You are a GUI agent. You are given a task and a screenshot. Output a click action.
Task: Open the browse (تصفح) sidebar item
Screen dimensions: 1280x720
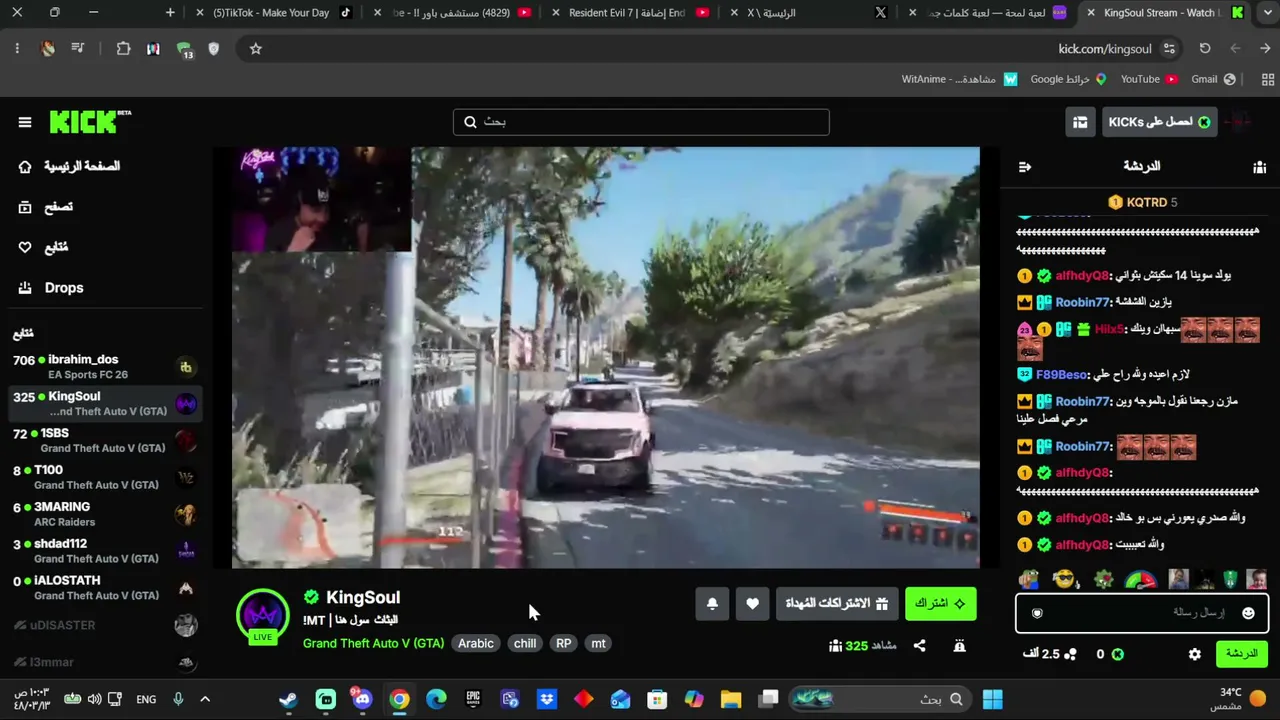pos(46,207)
